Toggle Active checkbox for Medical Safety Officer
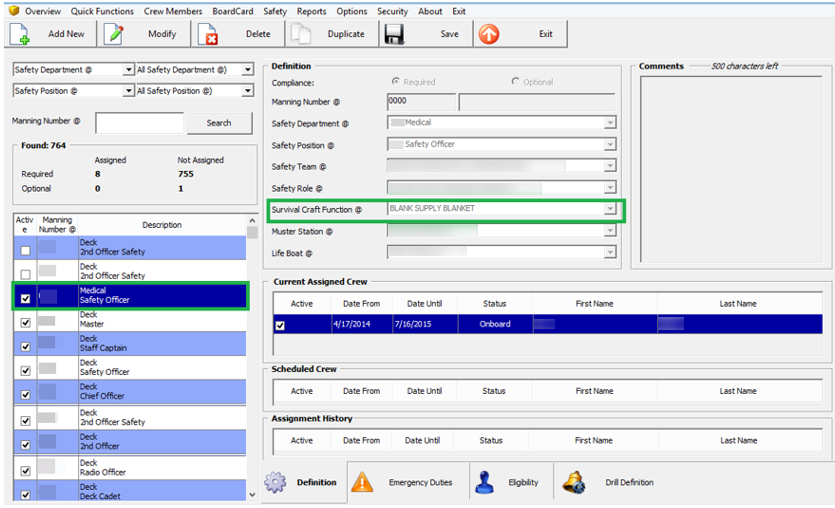This screenshot has height=508, width=835. (x=25, y=298)
